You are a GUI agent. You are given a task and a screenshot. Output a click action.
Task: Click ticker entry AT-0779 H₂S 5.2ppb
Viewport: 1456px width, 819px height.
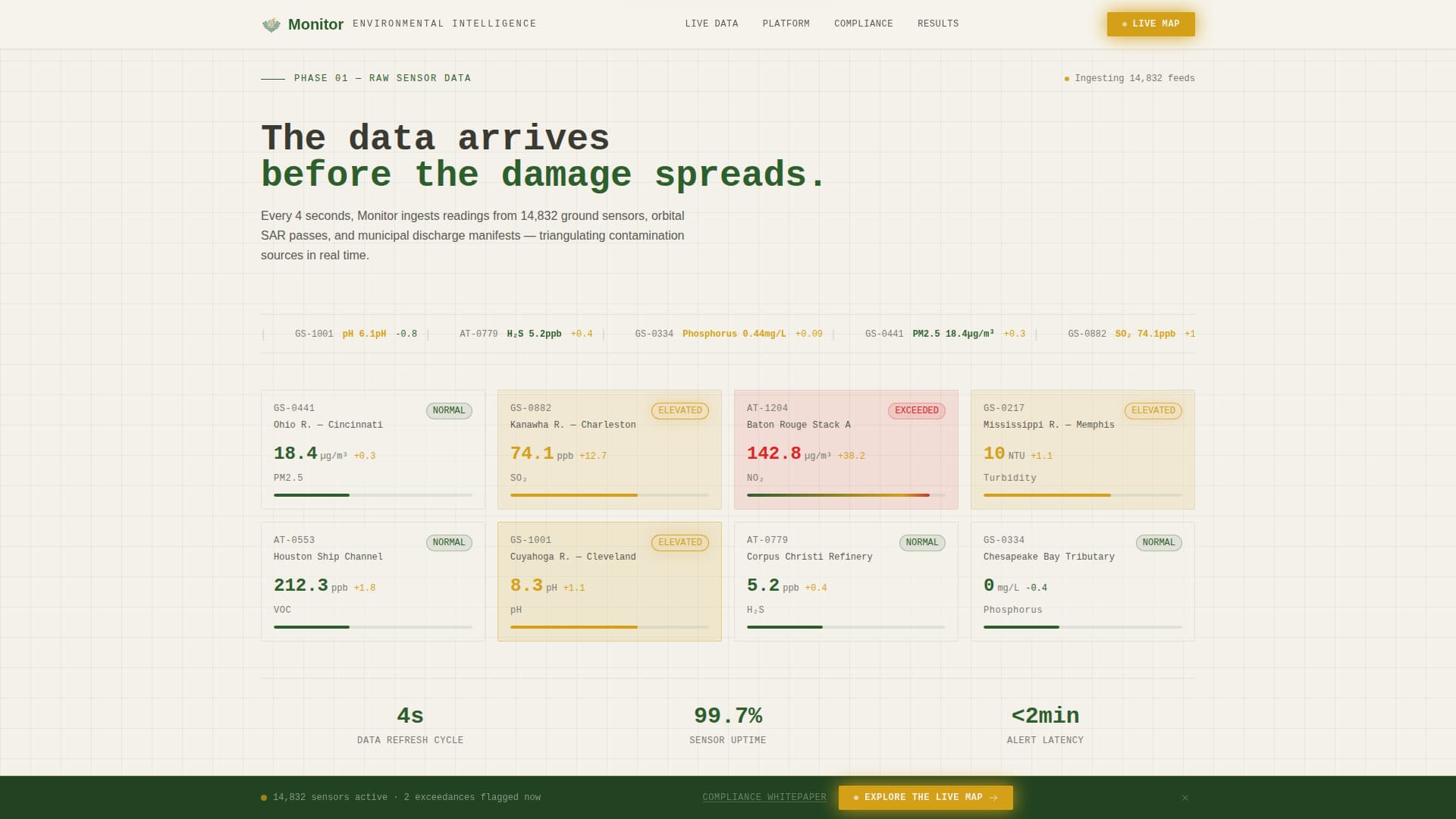tap(526, 334)
